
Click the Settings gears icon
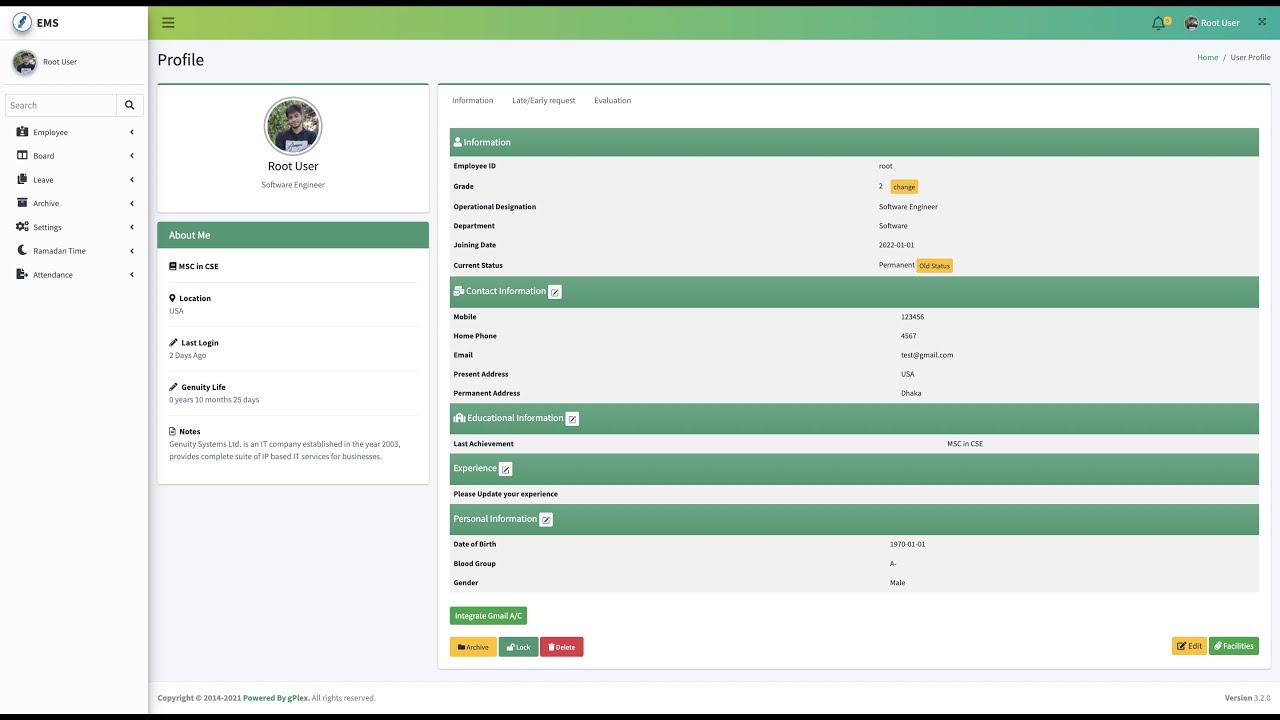[22, 227]
